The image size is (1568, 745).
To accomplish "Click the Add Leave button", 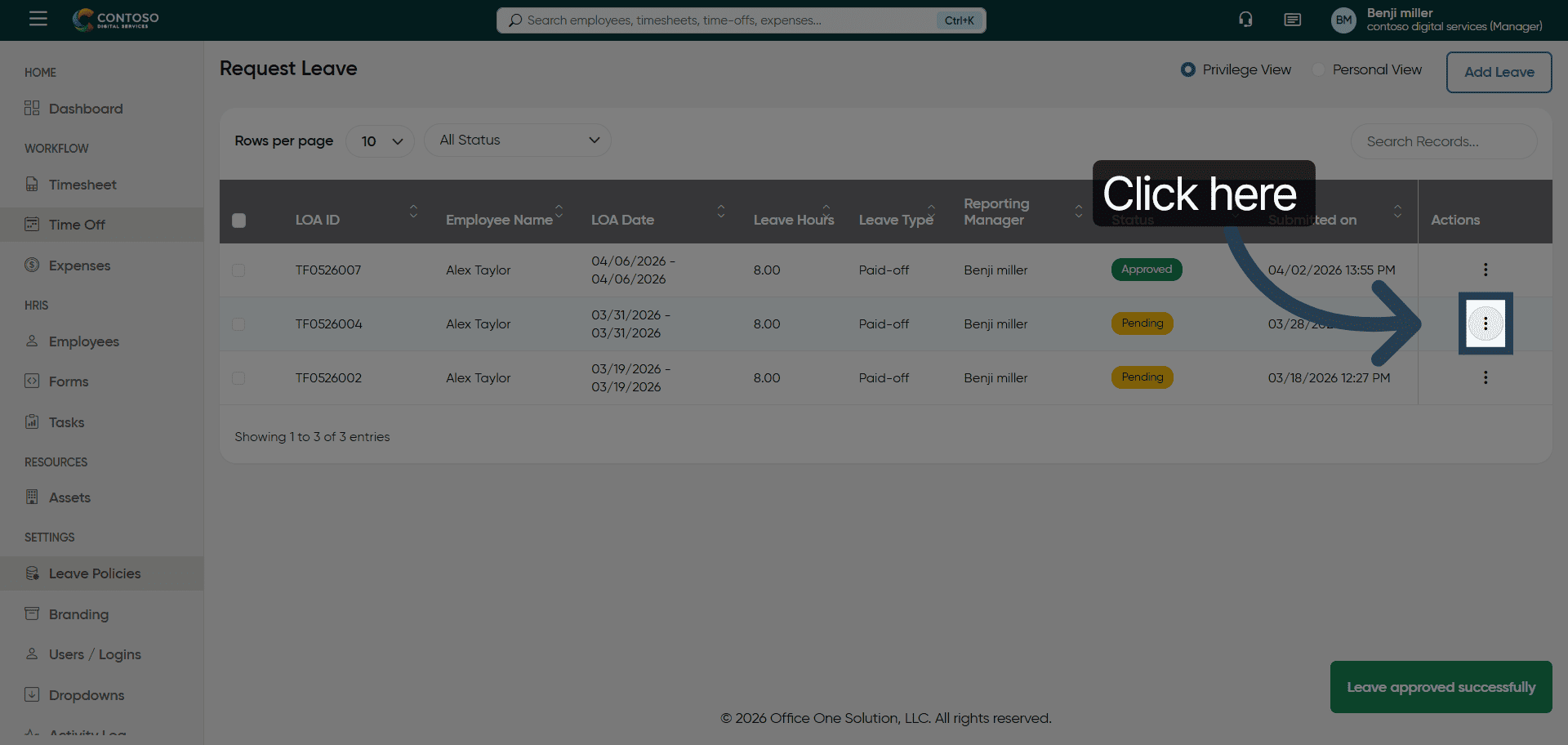I will 1499,72.
